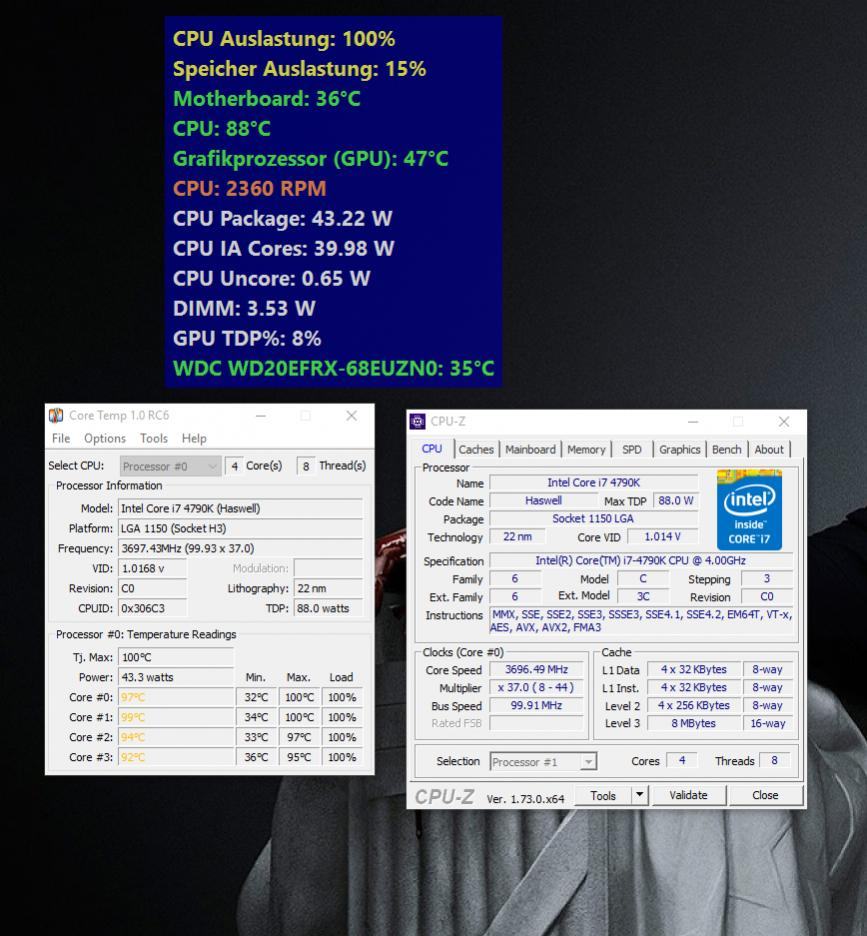Switch to the Memory tab
Screen dimensions: 867x936
tap(586, 449)
